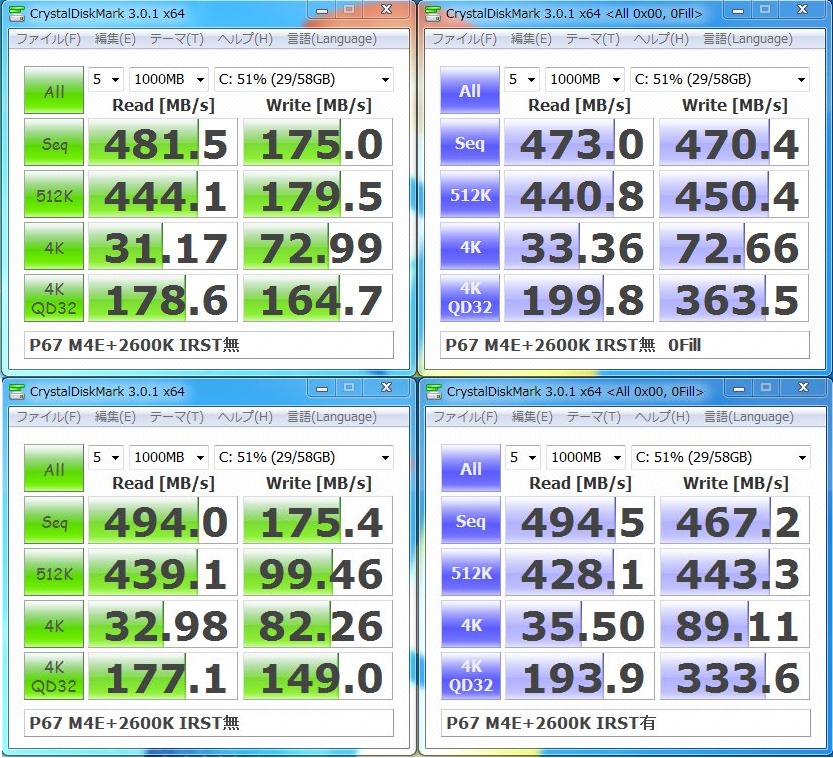This screenshot has width=833, height=758.
Task: Open test count dropdown in bottom-right window
Action: coord(523,457)
